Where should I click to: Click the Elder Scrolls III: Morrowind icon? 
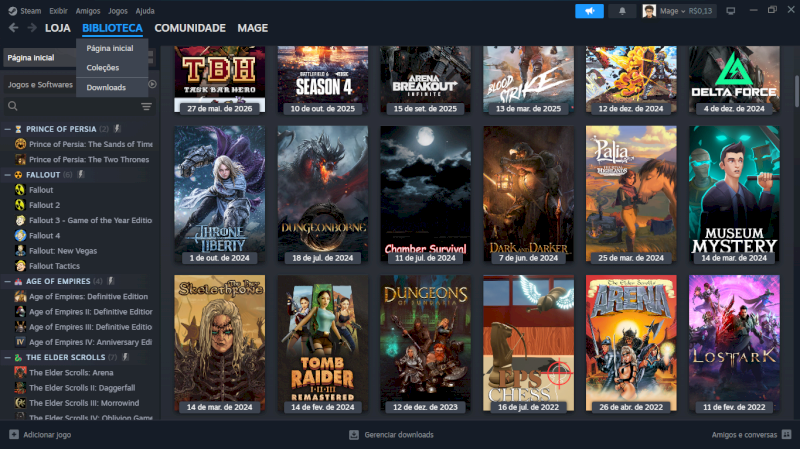pyautogui.click(x=20, y=403)
